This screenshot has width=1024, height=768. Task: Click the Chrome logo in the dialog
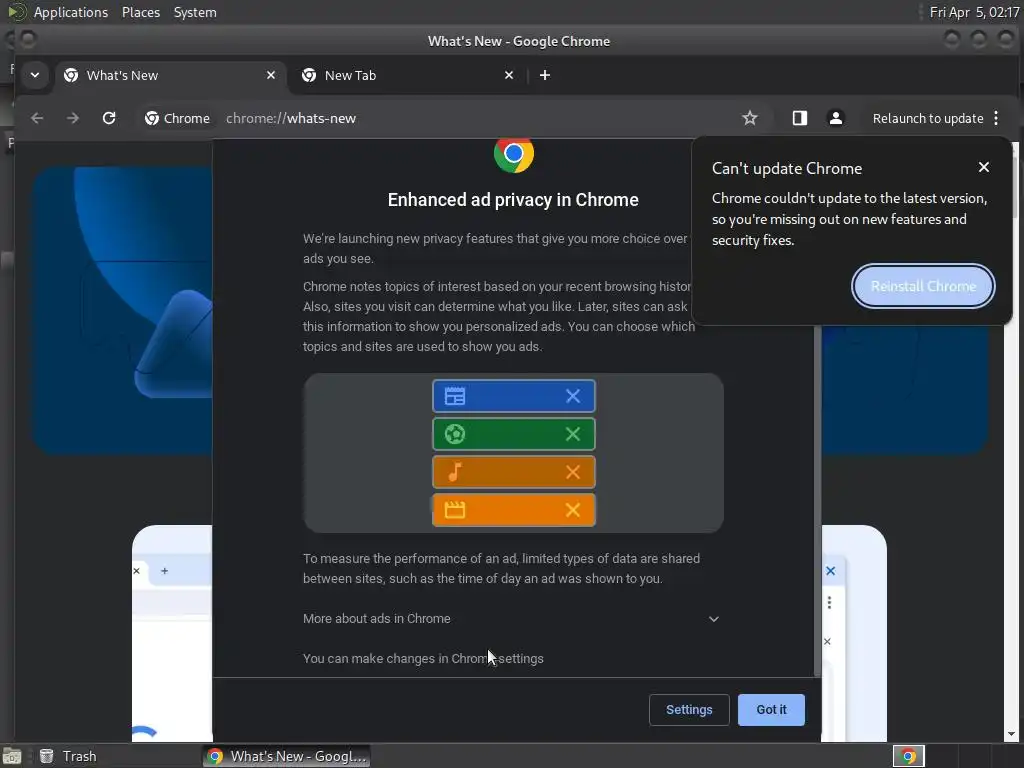[514, 155]
